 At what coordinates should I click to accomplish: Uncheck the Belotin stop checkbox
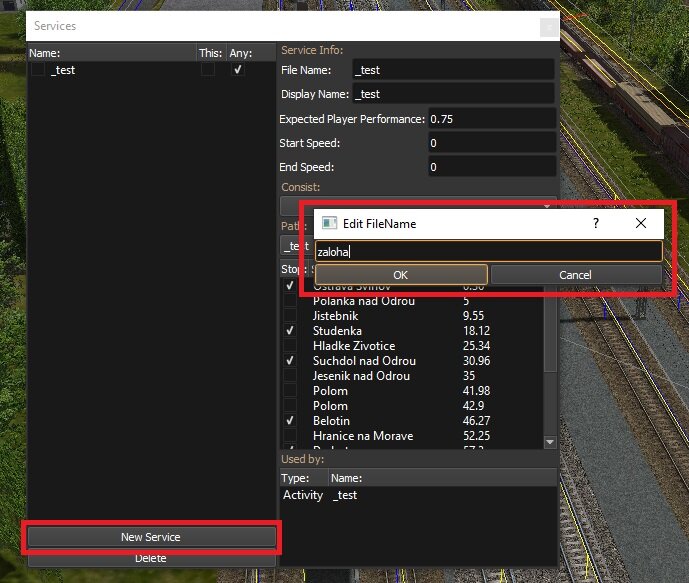[290, 421]
